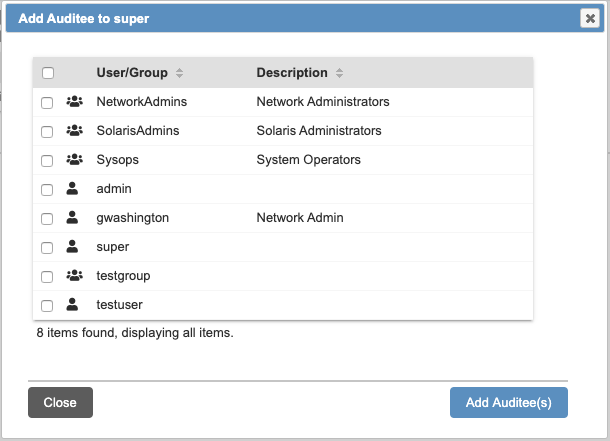Tick the super user checkbox
Image resolution: width=610 pixels, height=441 pixels.
point(47,248)
